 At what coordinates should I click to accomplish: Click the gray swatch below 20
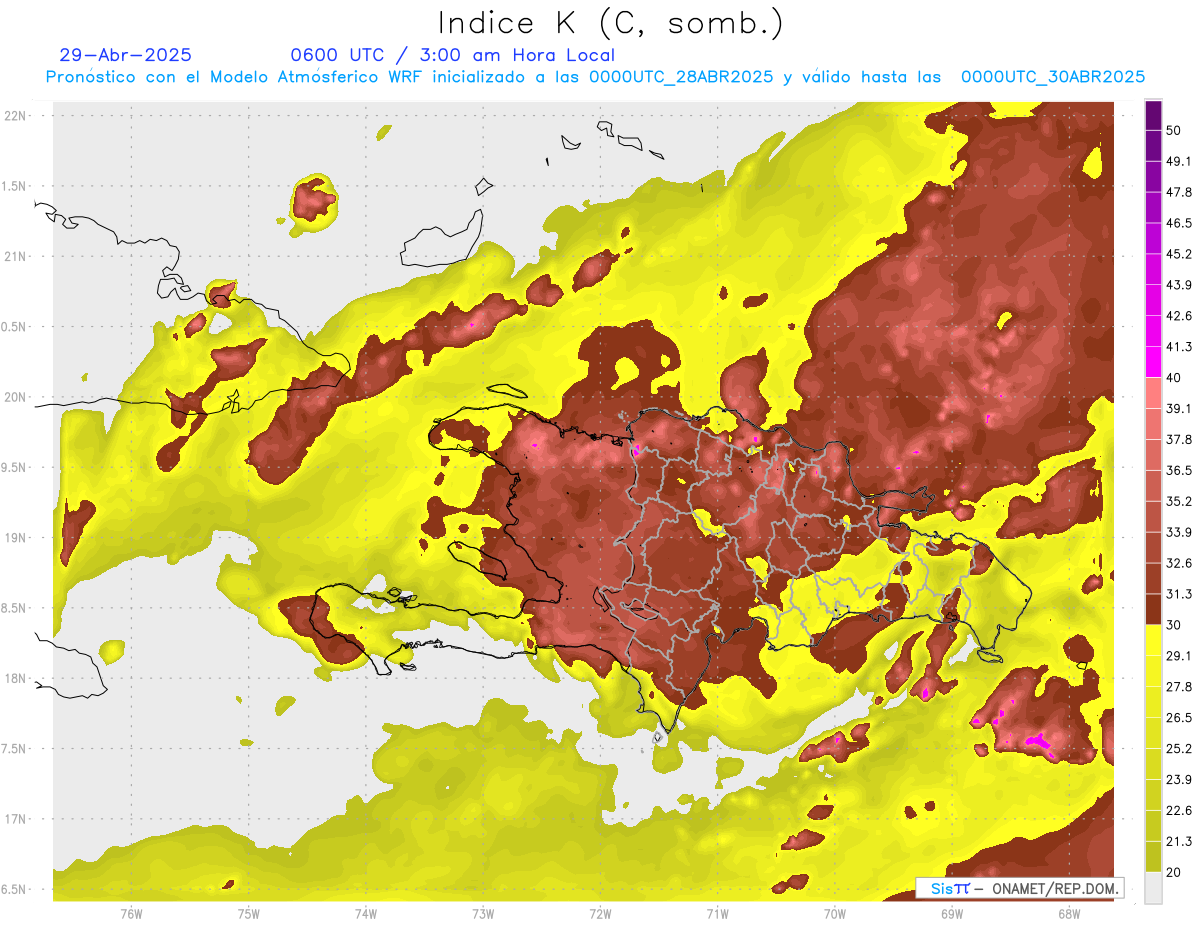click(x=1153, y=888)
